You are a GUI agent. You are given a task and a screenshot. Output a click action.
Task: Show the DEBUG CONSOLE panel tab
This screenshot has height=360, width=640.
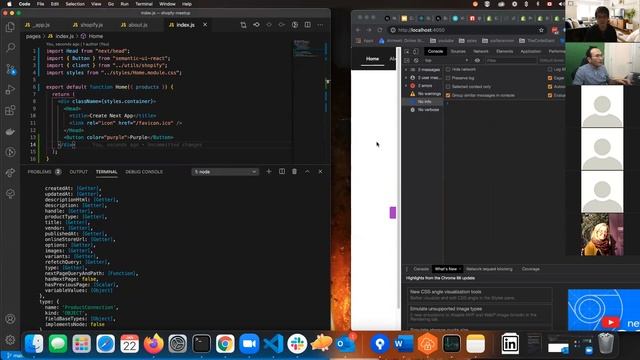pyautogui.click(x=144, y=172)
